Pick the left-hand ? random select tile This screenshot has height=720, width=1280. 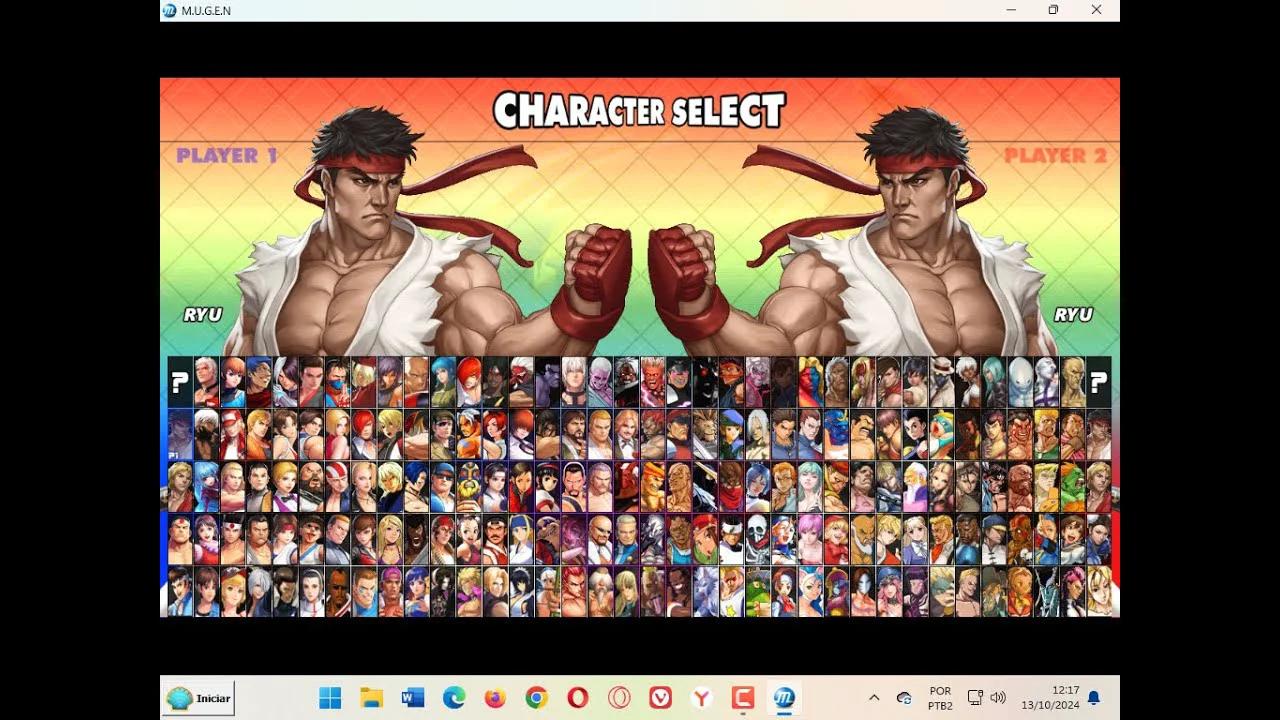click(x=180, y=381)
